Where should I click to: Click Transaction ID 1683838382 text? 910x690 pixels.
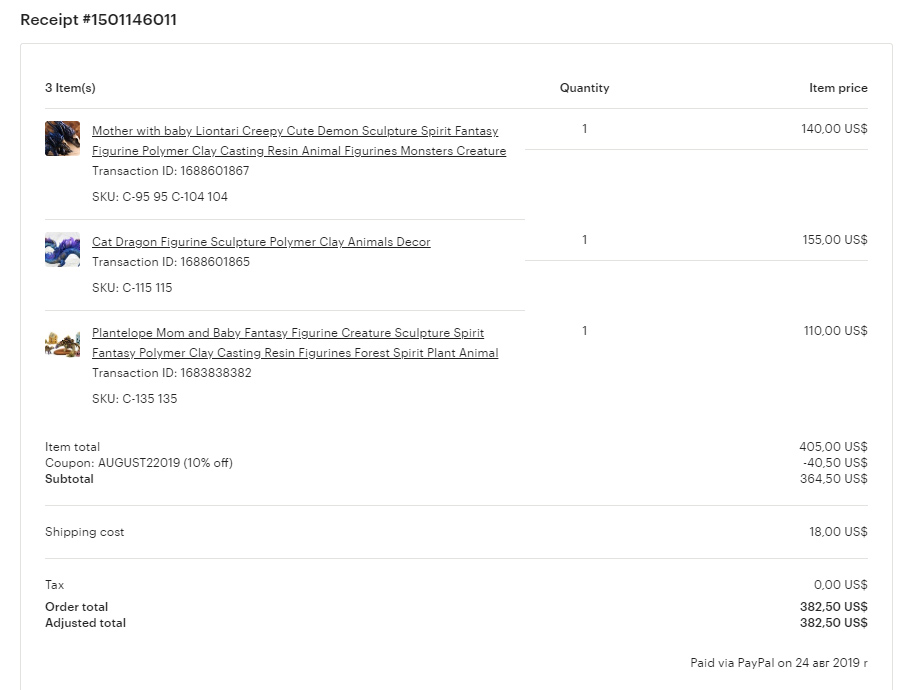click(x=172, y=373)
